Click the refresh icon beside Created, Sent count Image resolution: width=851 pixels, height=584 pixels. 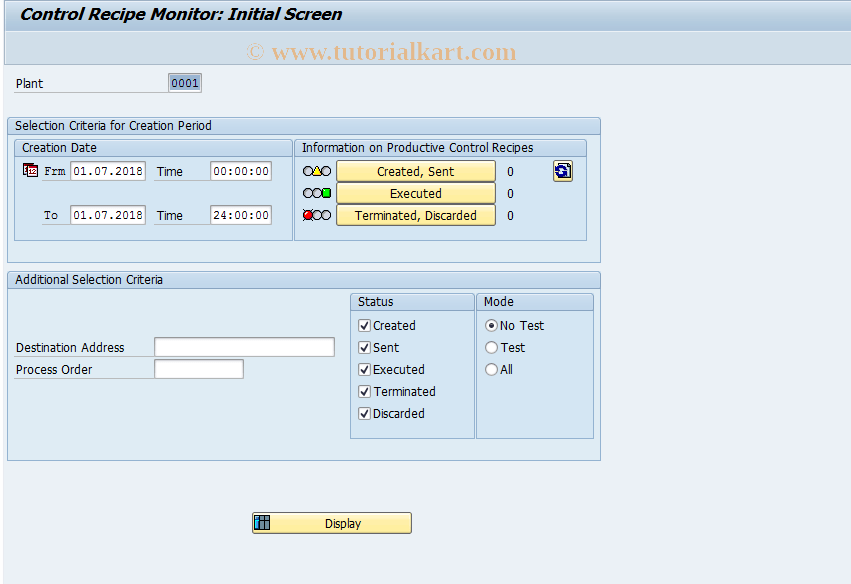562,171
